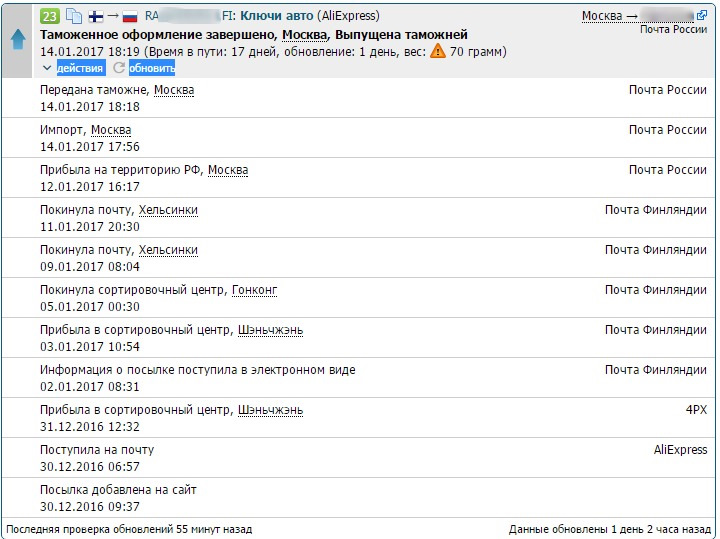Click Москва in the Передана таможне row
The height and width of the screenshot is (539, 720).
click(174, 90)
